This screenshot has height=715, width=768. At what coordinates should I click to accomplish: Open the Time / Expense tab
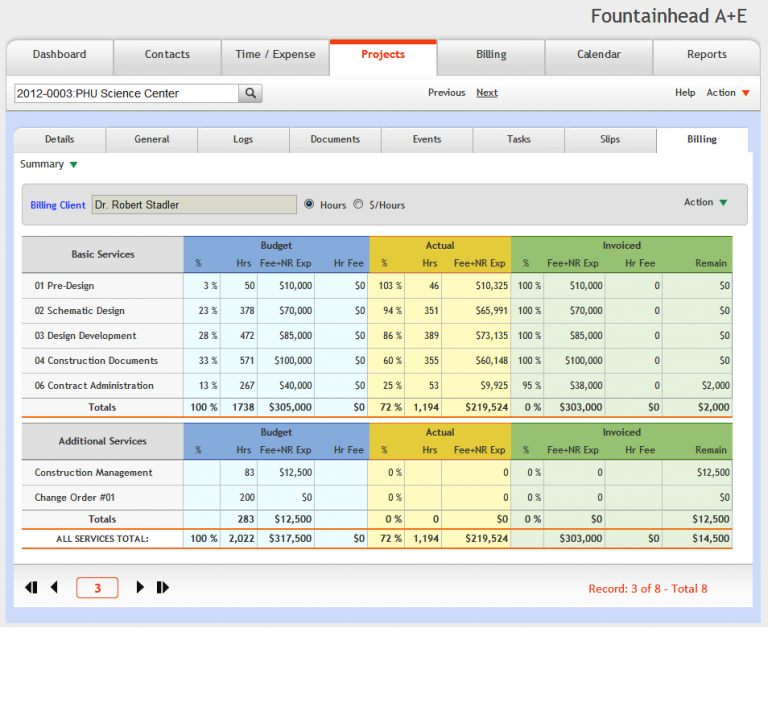coord(275,55)
